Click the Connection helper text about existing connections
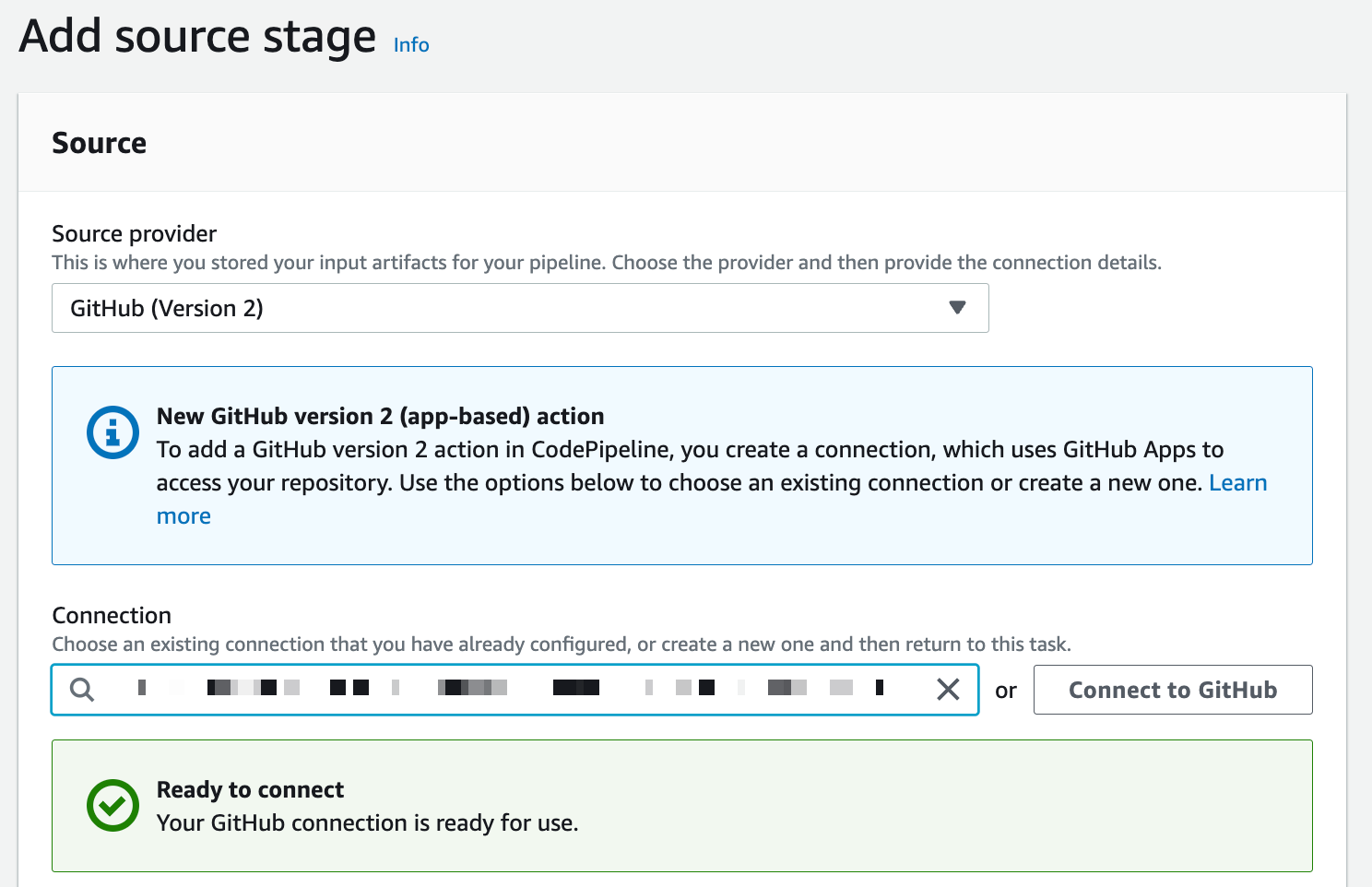The width and height of the screenshot is (1372, 887). 562,645
